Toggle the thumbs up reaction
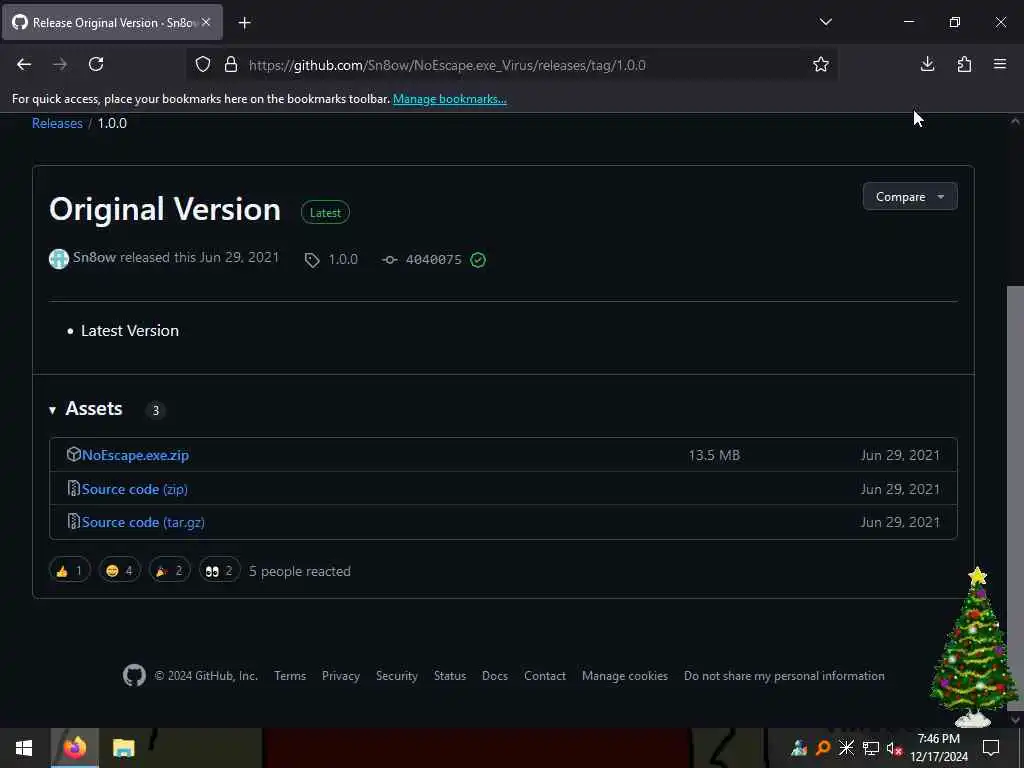 (x=70, y=571)
